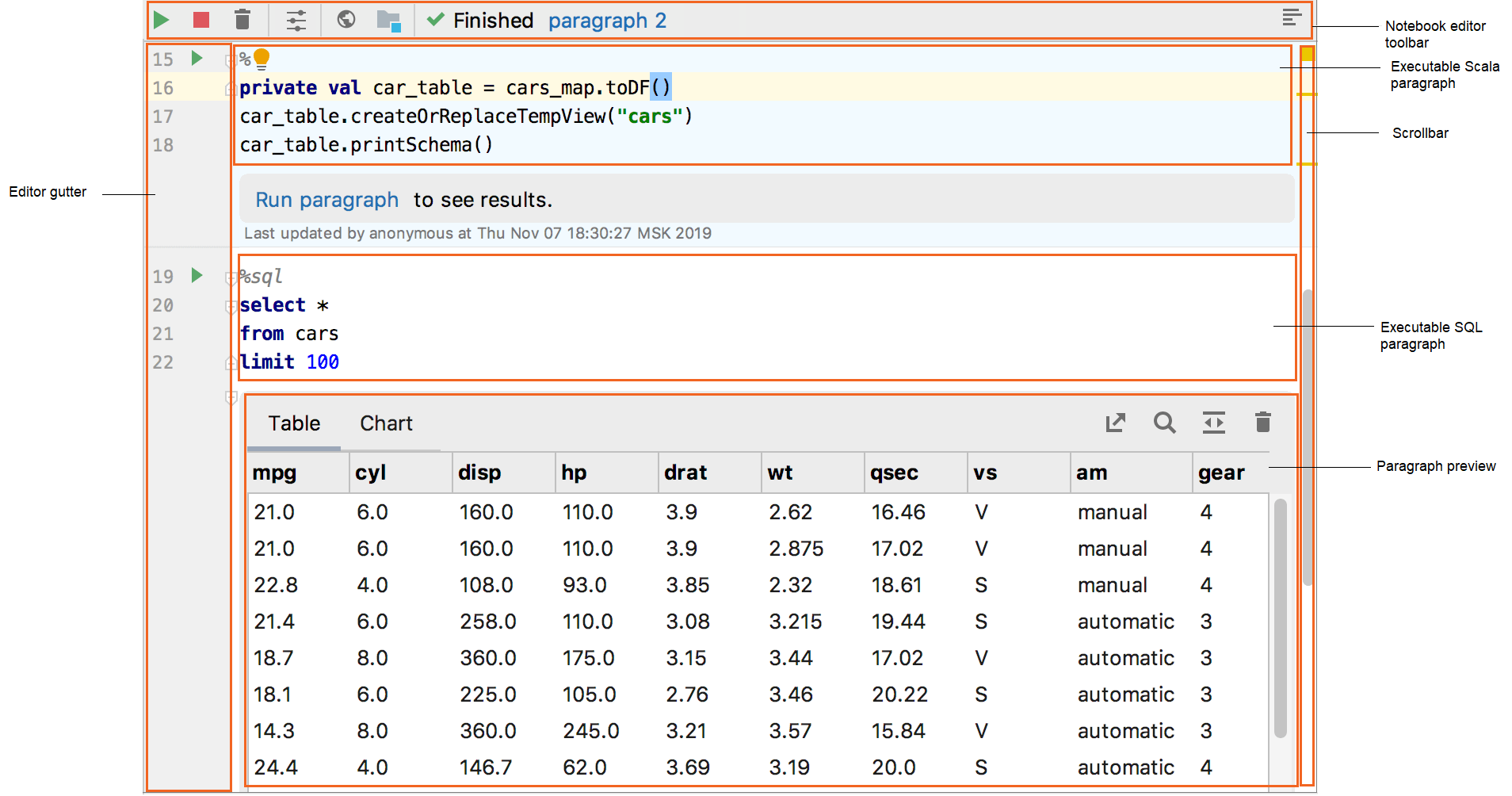Click the table preview's vertical scrollbar
This screenshot has height=796, width=1512.
click(x=1280, y=618)
